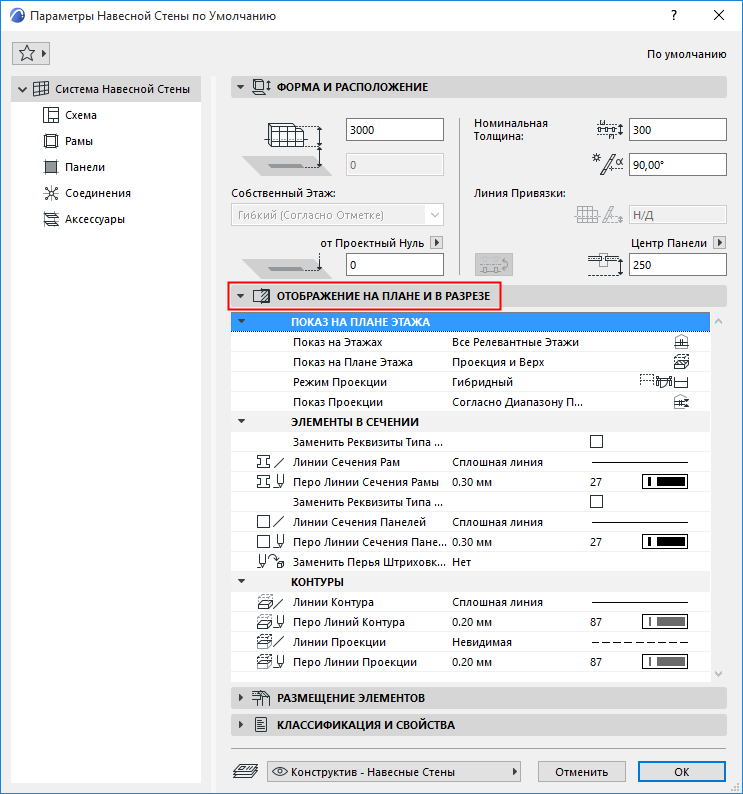This screenshot has width=743, height=794.
Task: Click the Система Навесной Стены grid icon
Action: pos(41,89)
